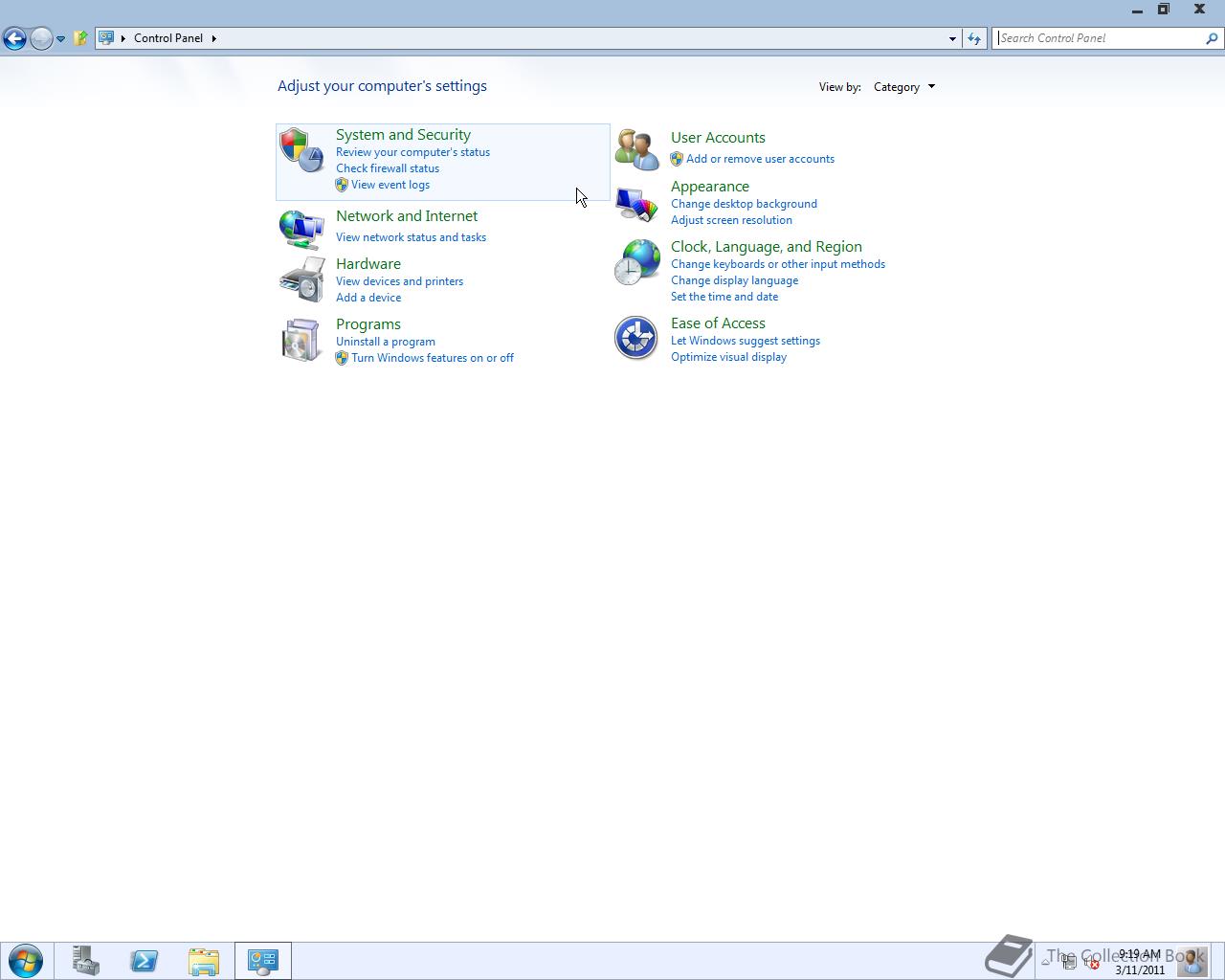Open View event logs link
The image size is (1225, 980).
pyautogui.click(x=390, y=185)
